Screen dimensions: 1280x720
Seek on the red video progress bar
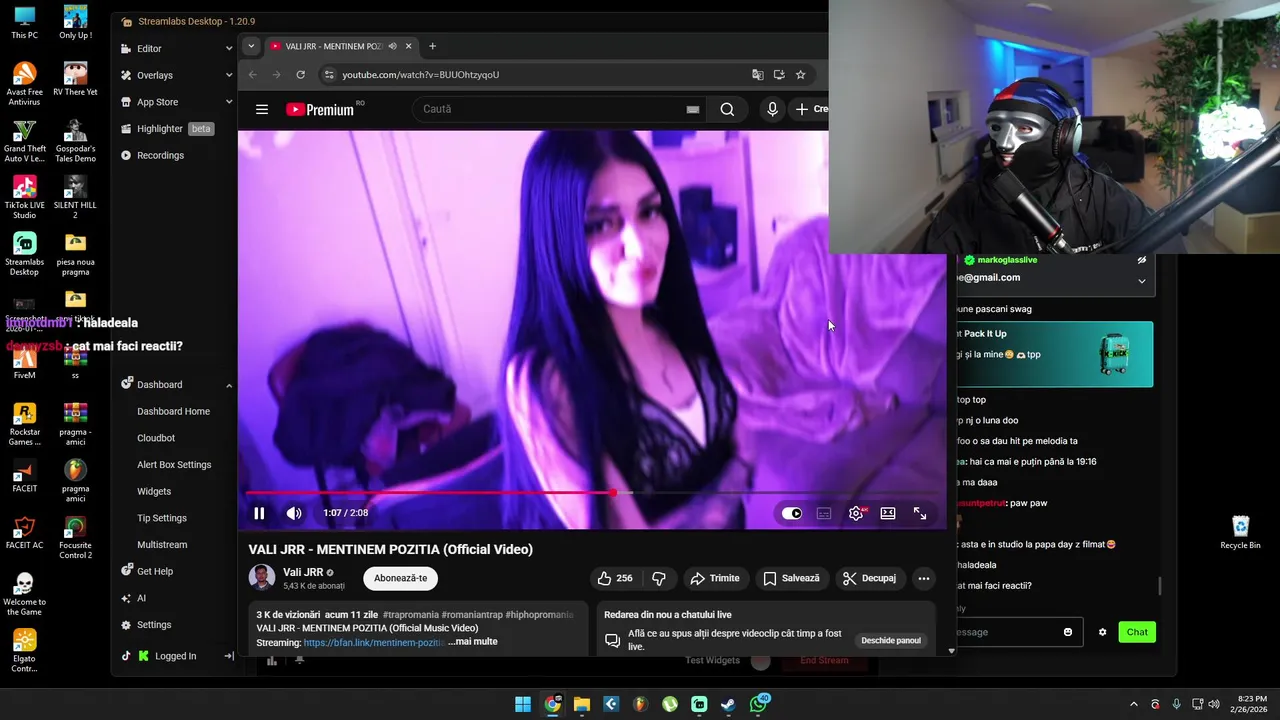[x=594, y=493]
